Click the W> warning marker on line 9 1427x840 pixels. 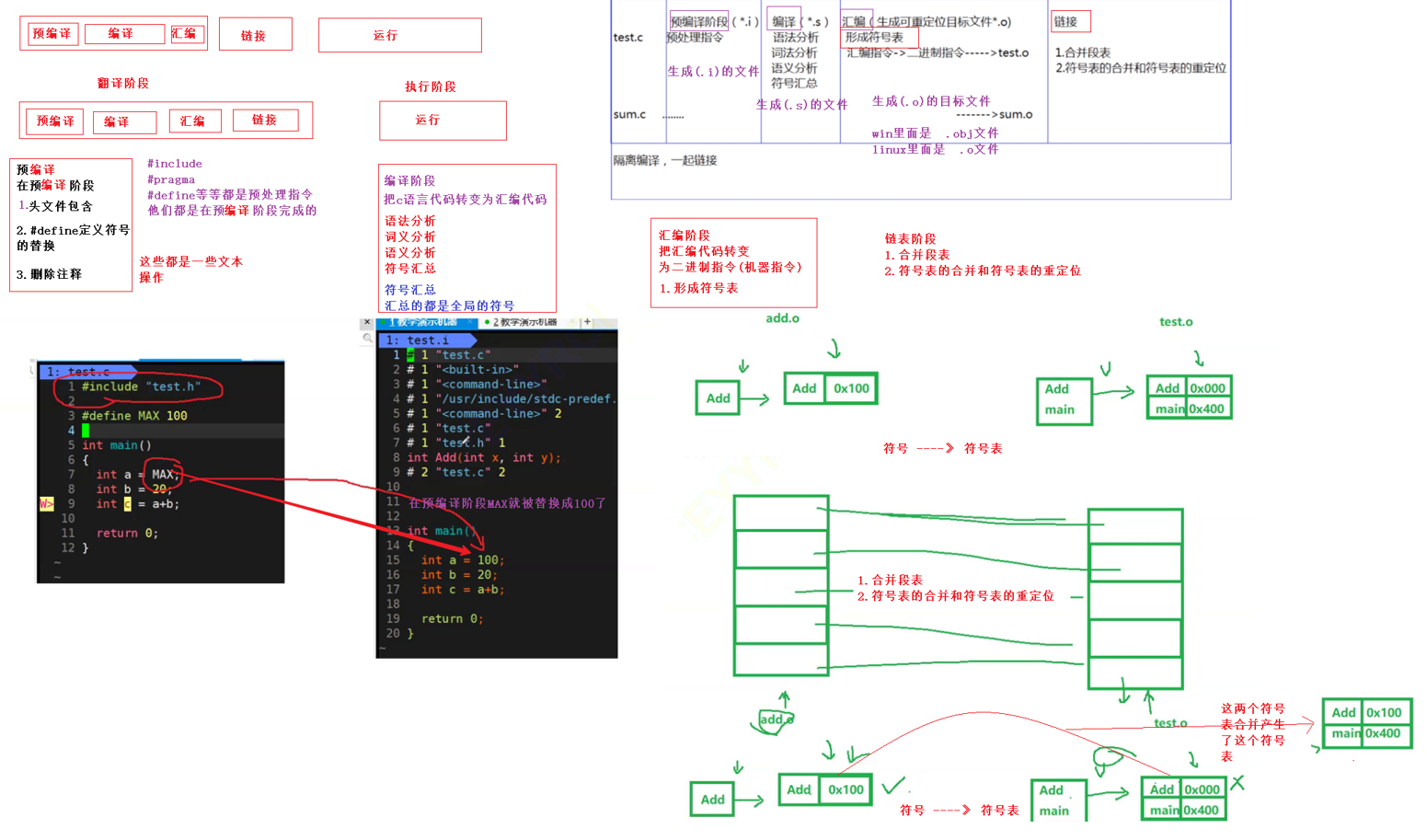pyautogui.click(x=46, y=503)
